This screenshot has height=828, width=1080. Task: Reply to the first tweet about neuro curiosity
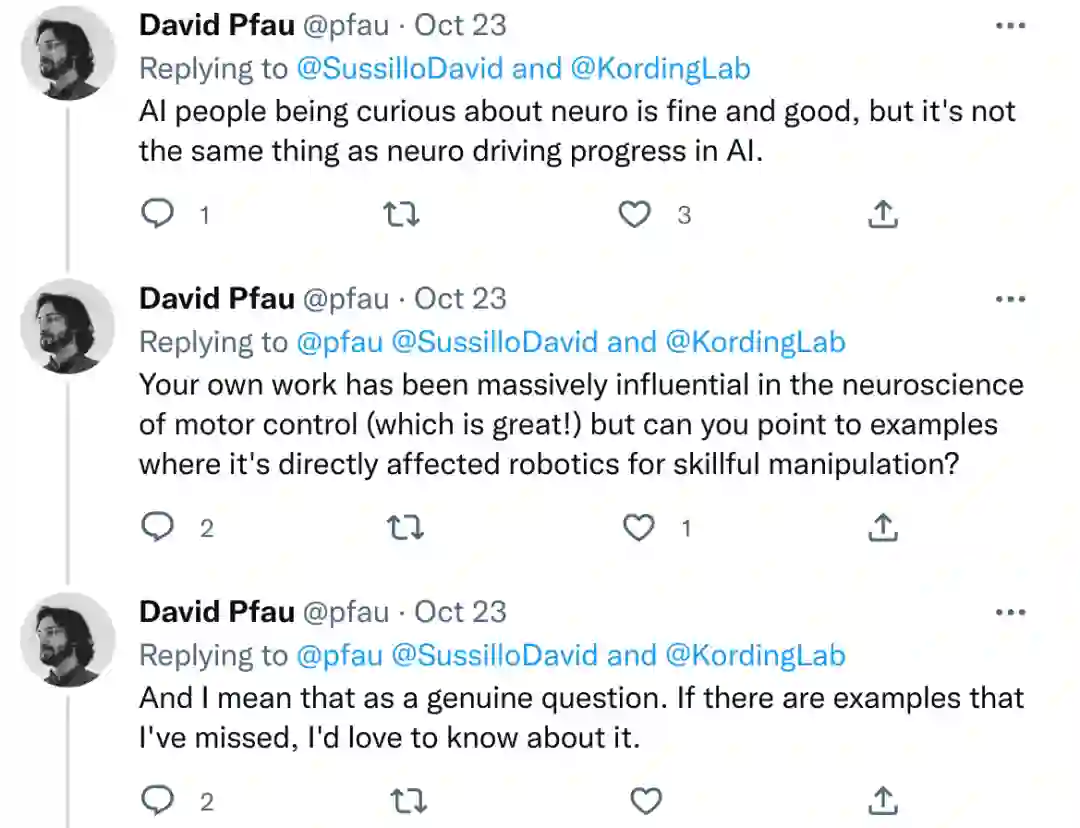(157, 214)
